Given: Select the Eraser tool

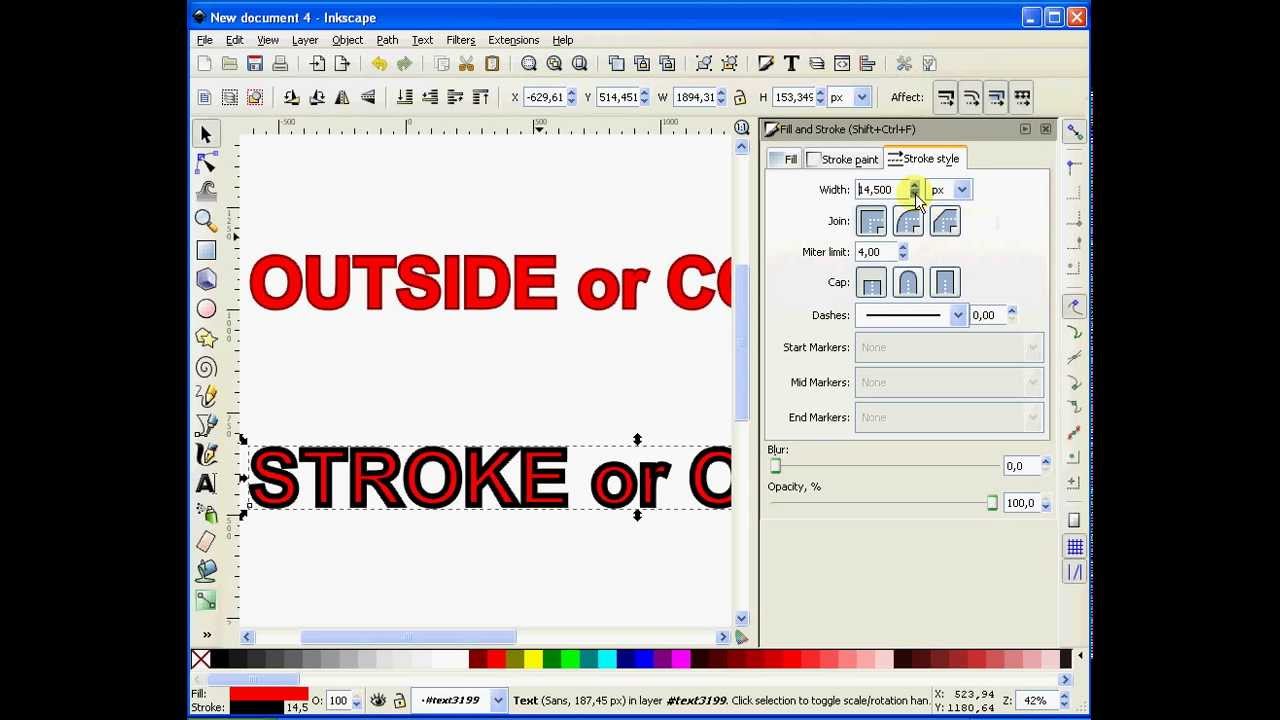Looking at the screenshot, I should [x=206, y=542].
